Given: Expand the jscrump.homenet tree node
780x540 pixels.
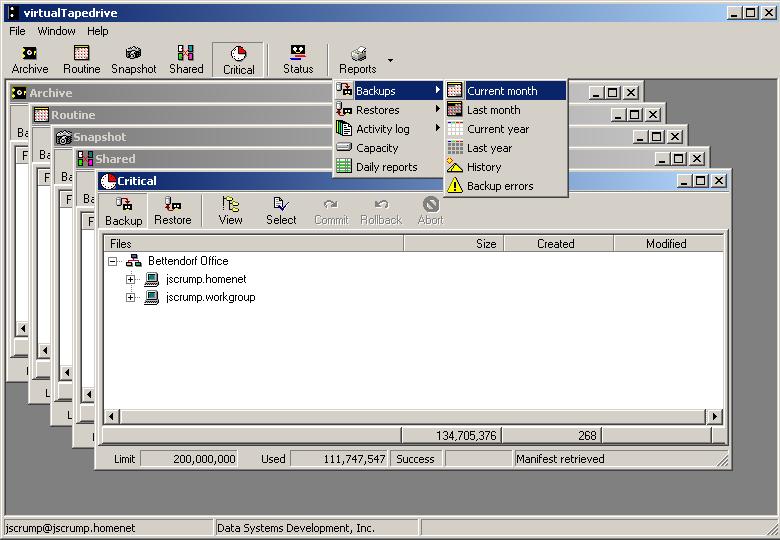Looking at the screenshot, I should [130, 279].
